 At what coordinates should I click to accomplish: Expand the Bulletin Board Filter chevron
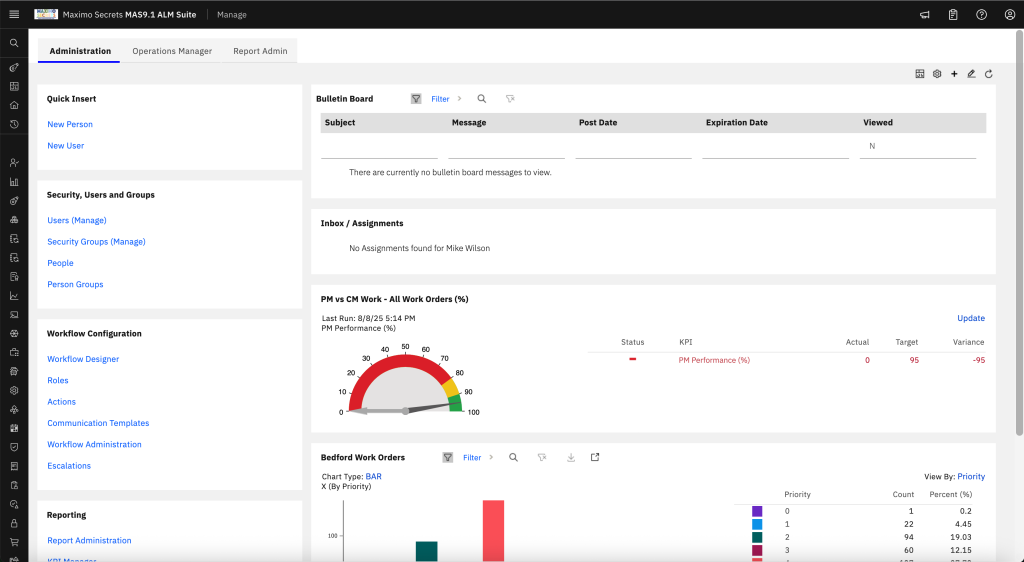(x=459, y=99)
